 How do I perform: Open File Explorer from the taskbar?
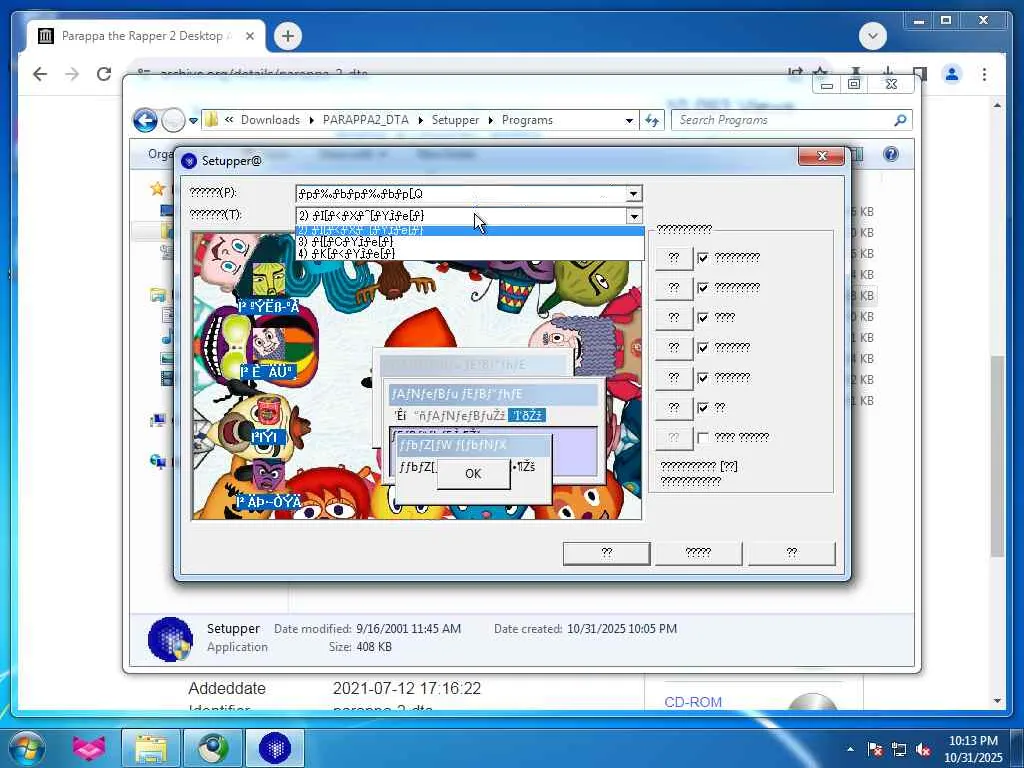pyautogui.click(x=152, y=748)
